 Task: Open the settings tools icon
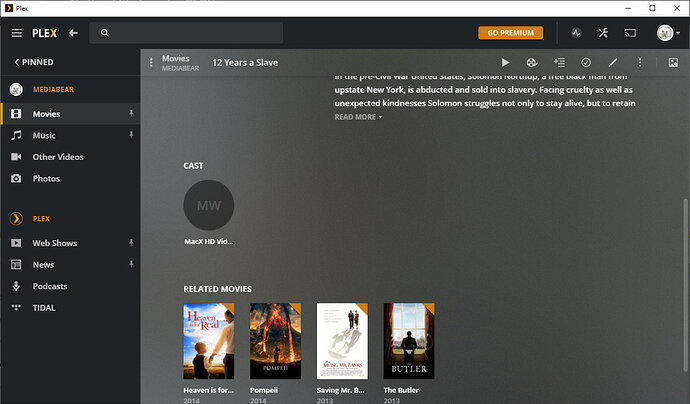603,33
